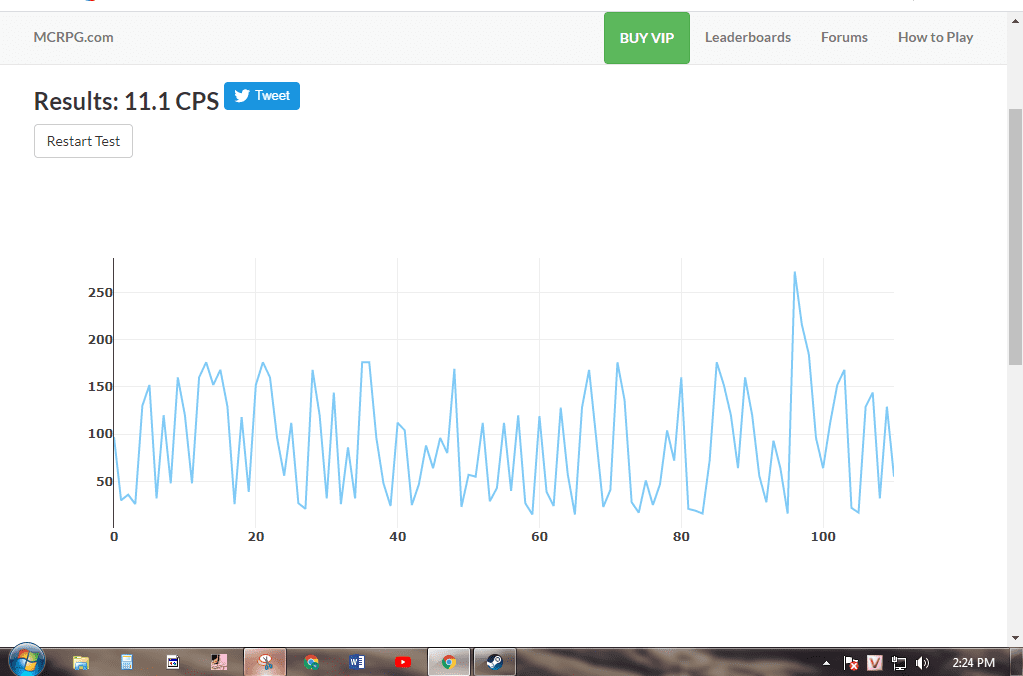Screen dimensions: 1023x676
Task: Open File Explorer from the taskbar
Action: [81, 662]
